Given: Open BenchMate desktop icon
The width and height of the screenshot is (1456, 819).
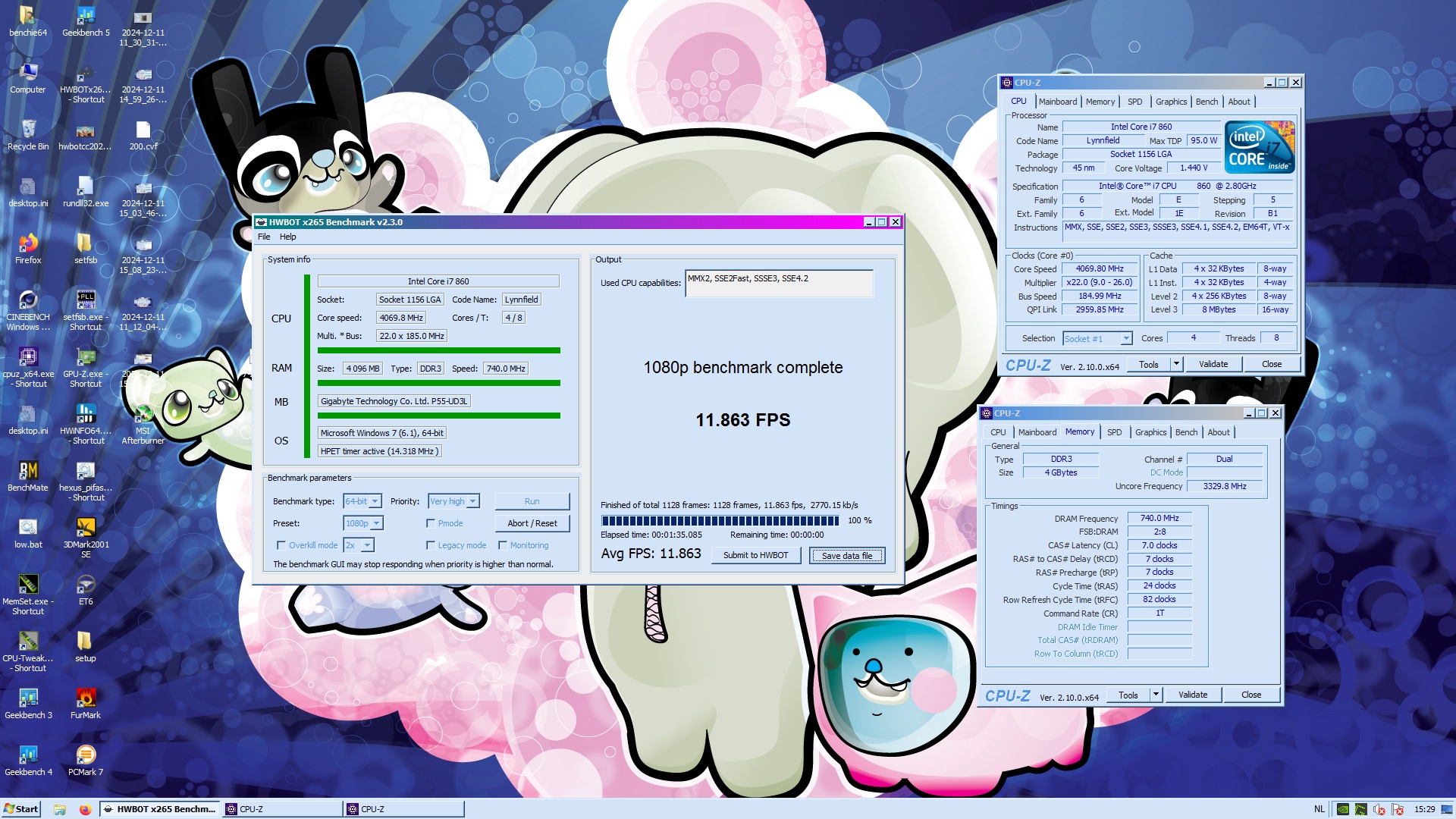Looking at the screenshot, I should [28, 475].
